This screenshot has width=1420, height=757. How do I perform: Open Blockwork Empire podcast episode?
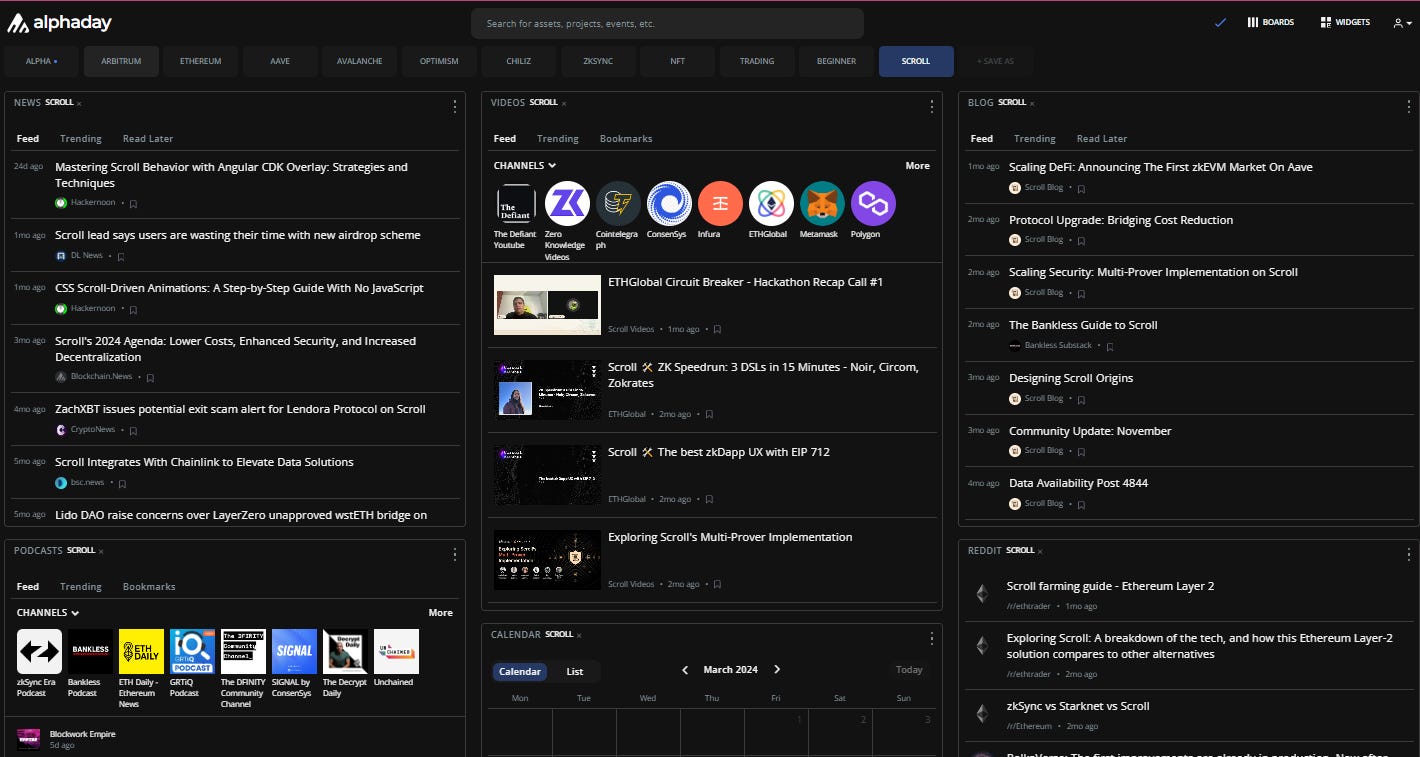(82, 734)
